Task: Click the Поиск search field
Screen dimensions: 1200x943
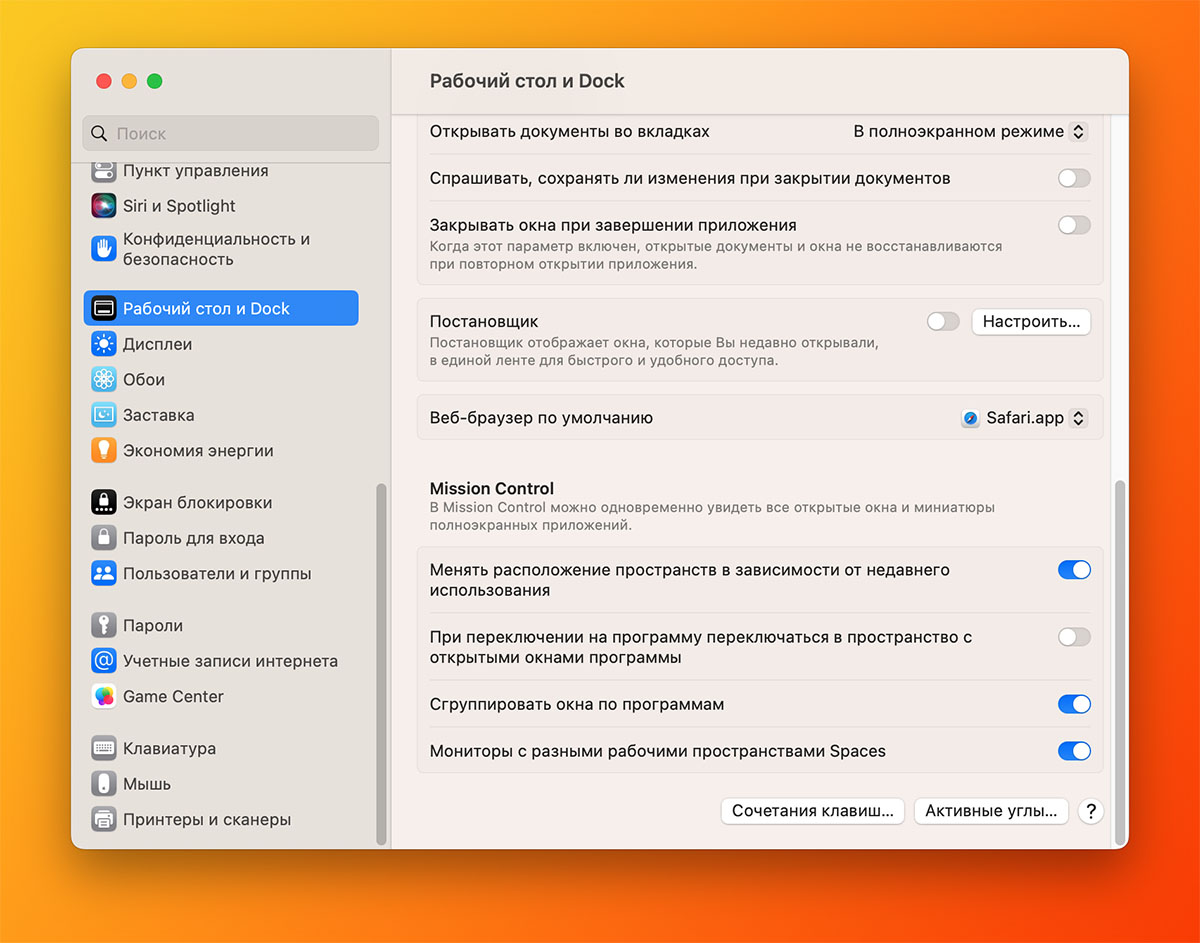Action: [231, 133]
